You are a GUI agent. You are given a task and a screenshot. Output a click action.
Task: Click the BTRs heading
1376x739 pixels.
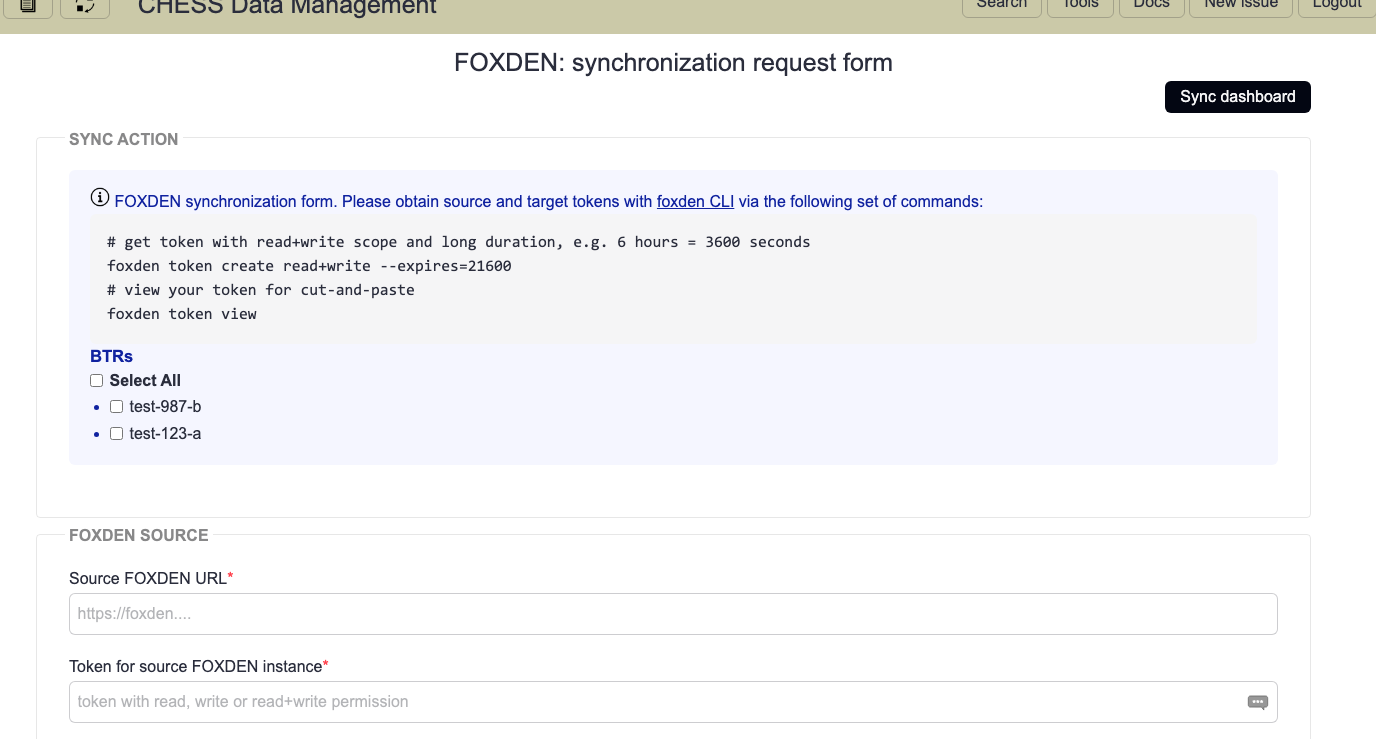click(x=111, y=357)
